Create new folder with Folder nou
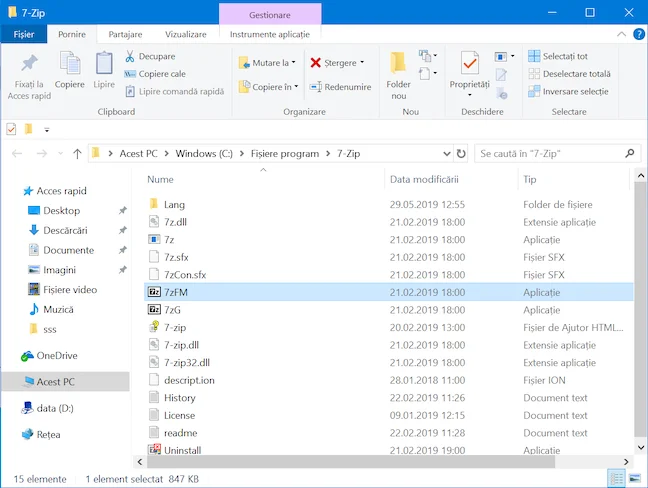The height and width of the screenshot is (488, 648). [x=398, y=76]
